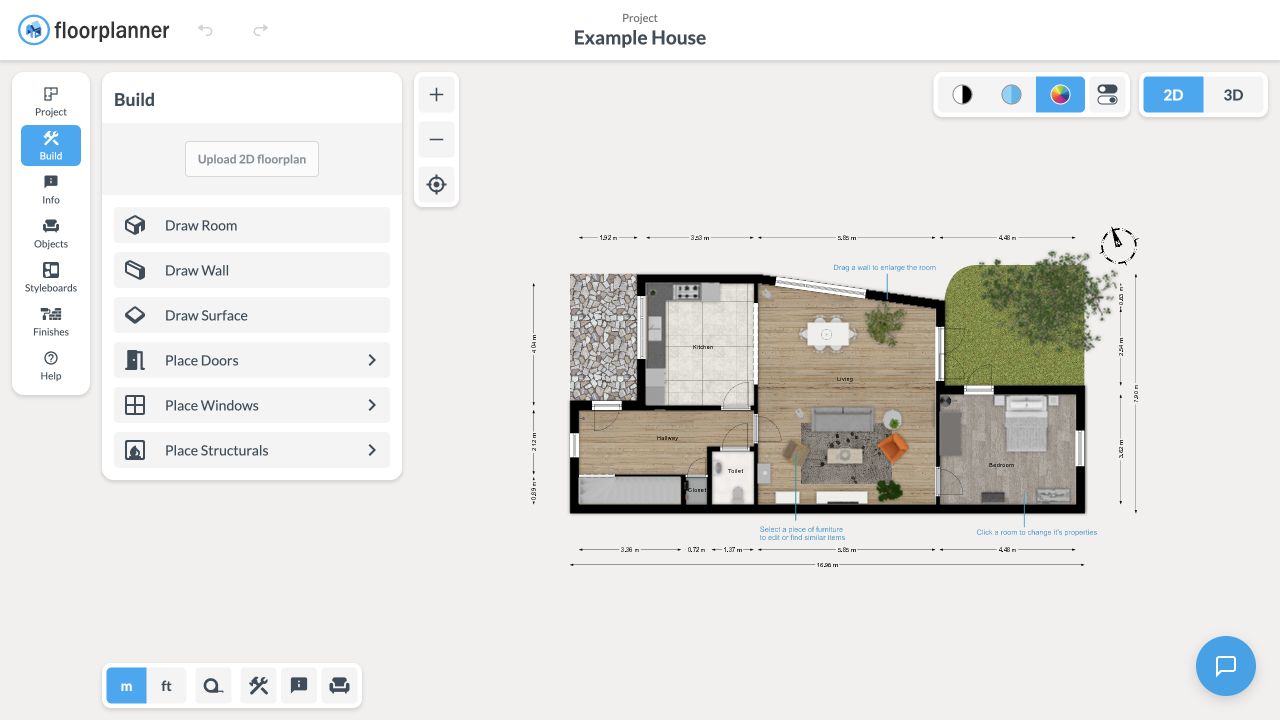Expand Place Structurals chevron

372,450
